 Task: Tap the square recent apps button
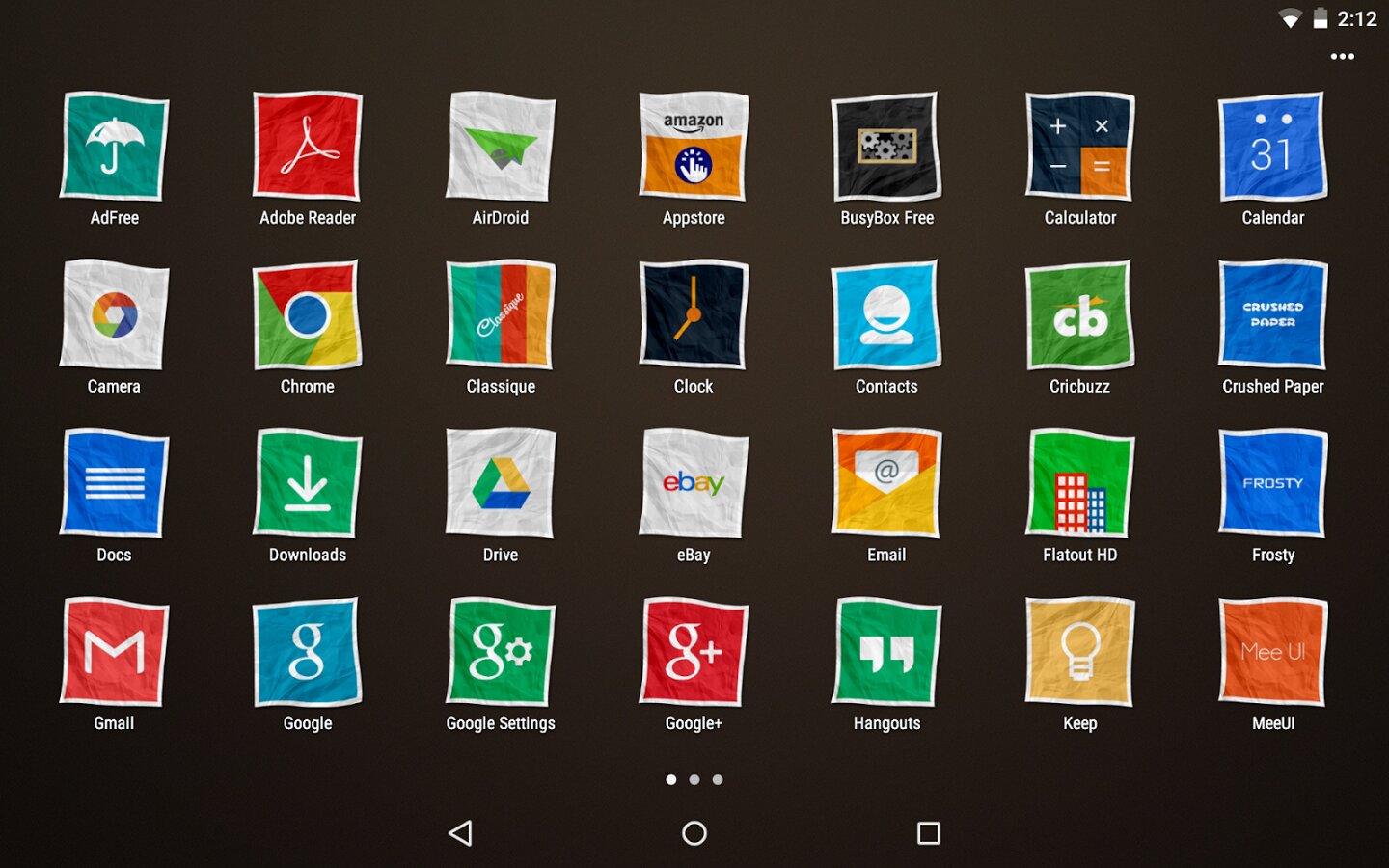pyautogui.click(x=928, y=833)
